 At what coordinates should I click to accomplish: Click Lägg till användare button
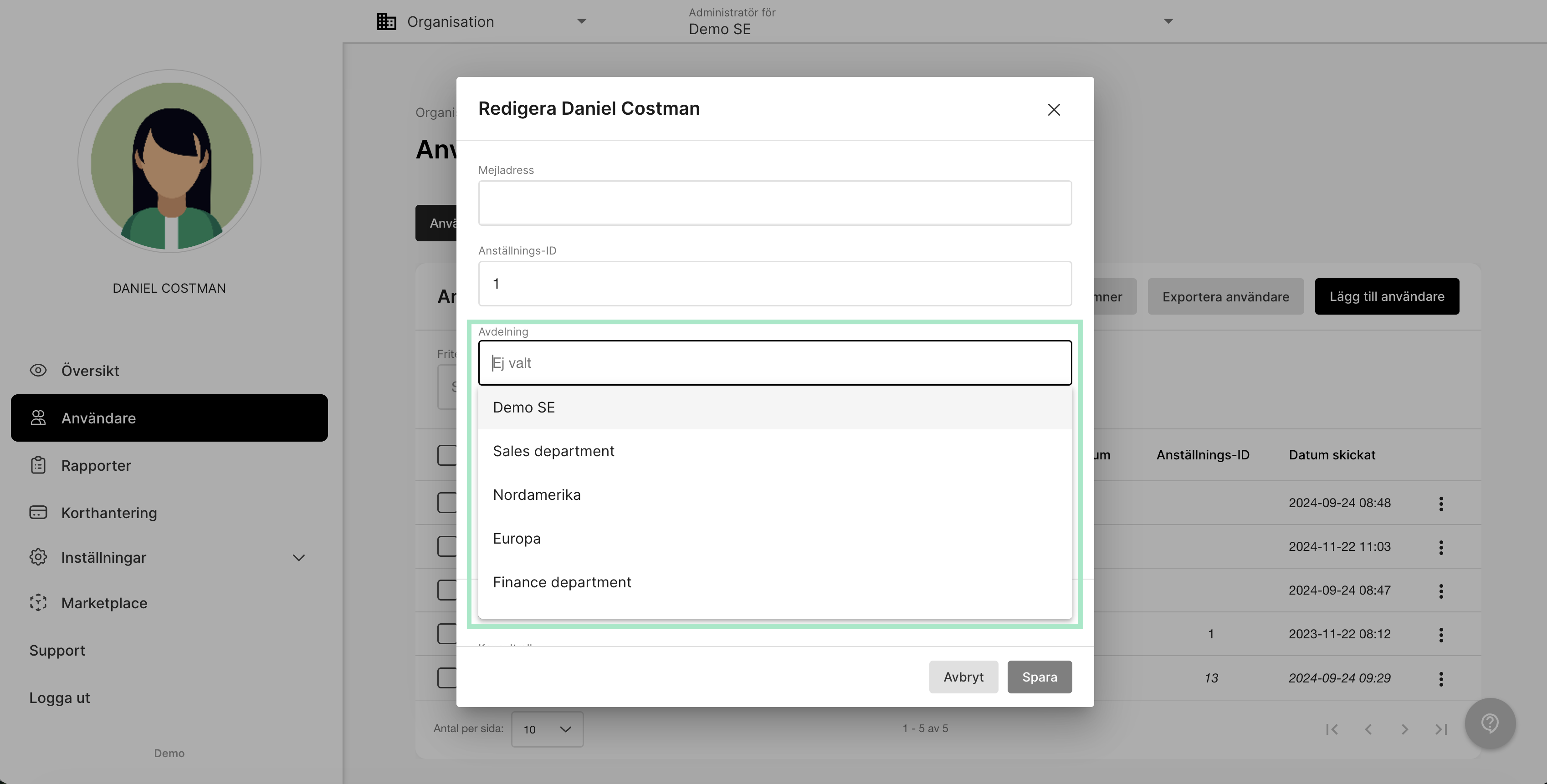pos(1387,296)
